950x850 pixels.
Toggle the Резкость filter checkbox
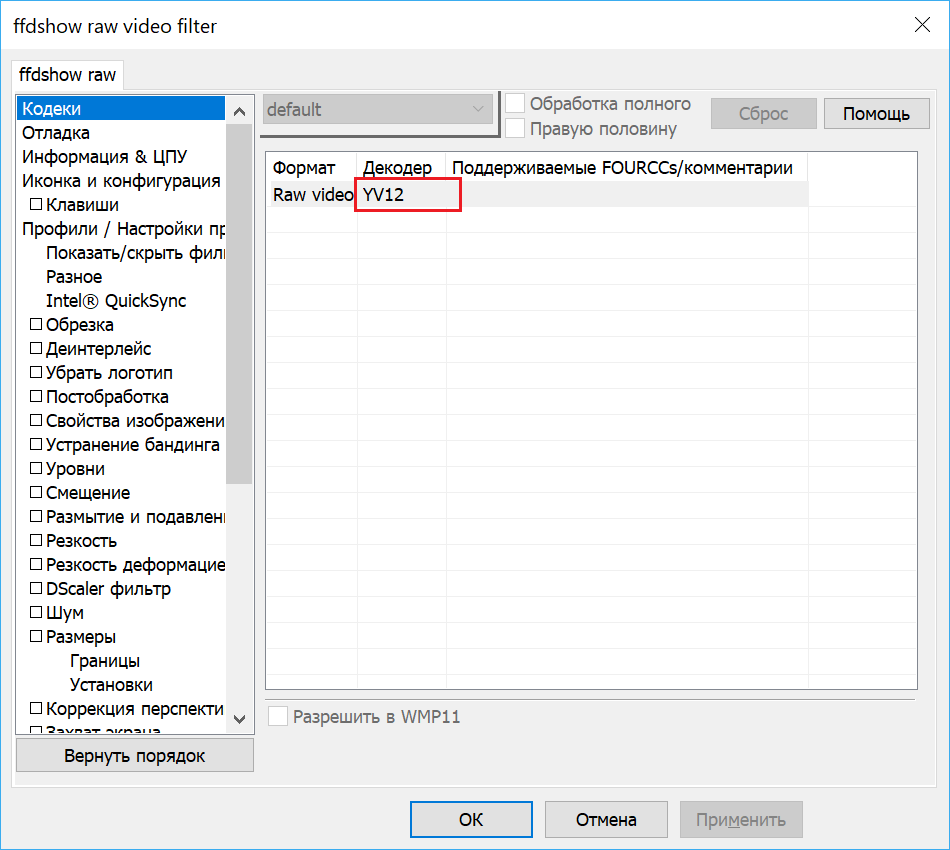click(x=36, y=541)
